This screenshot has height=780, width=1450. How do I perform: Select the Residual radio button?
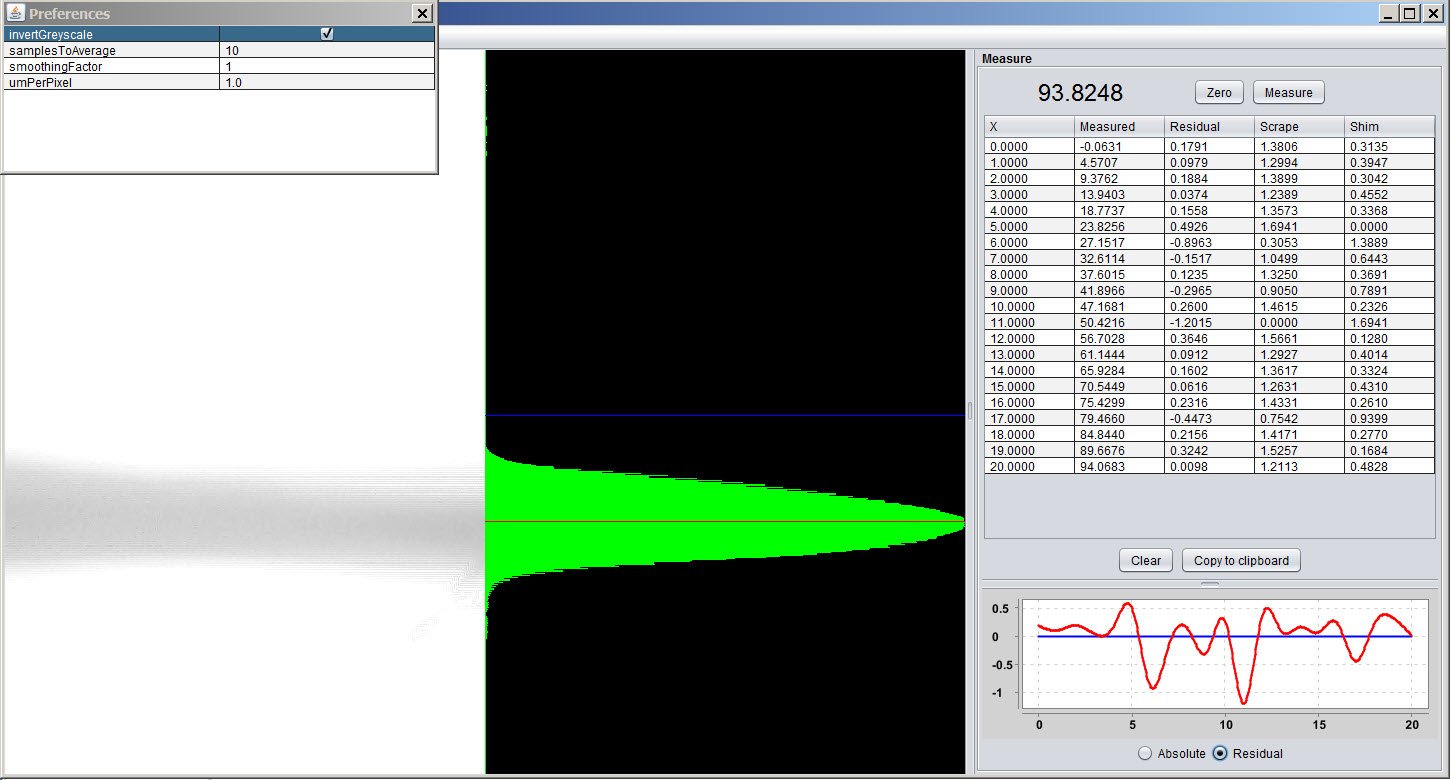point(1219,753)
